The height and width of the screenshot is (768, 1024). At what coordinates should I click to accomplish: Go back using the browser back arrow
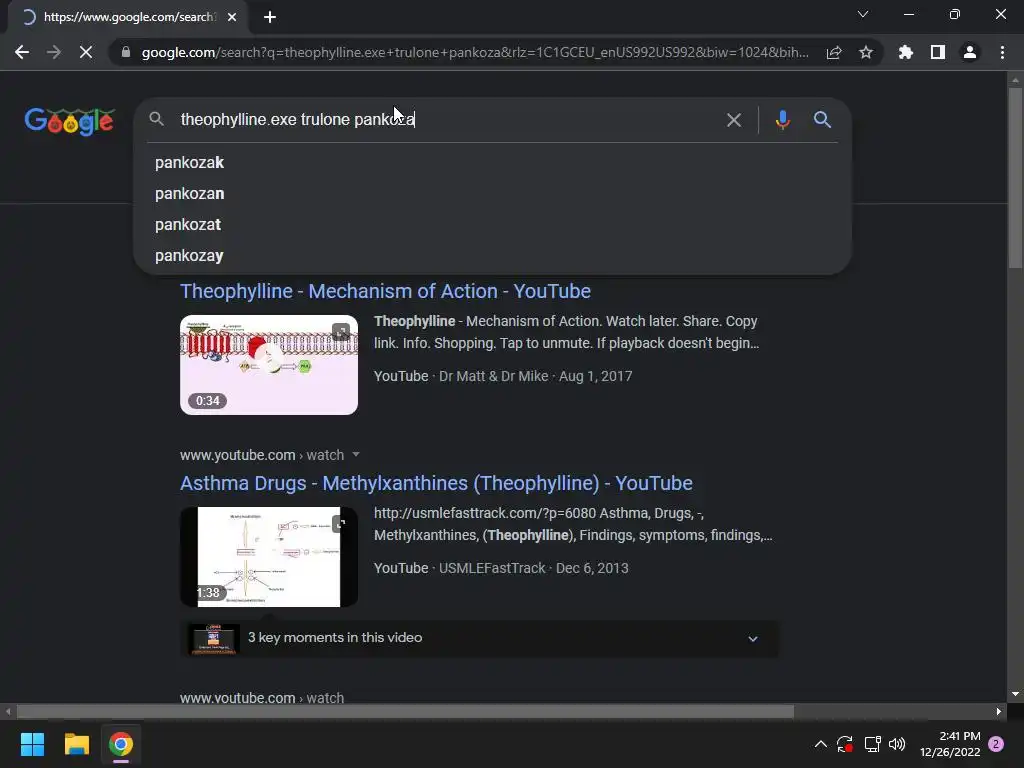pyautogui.click(x=22, y=52)
